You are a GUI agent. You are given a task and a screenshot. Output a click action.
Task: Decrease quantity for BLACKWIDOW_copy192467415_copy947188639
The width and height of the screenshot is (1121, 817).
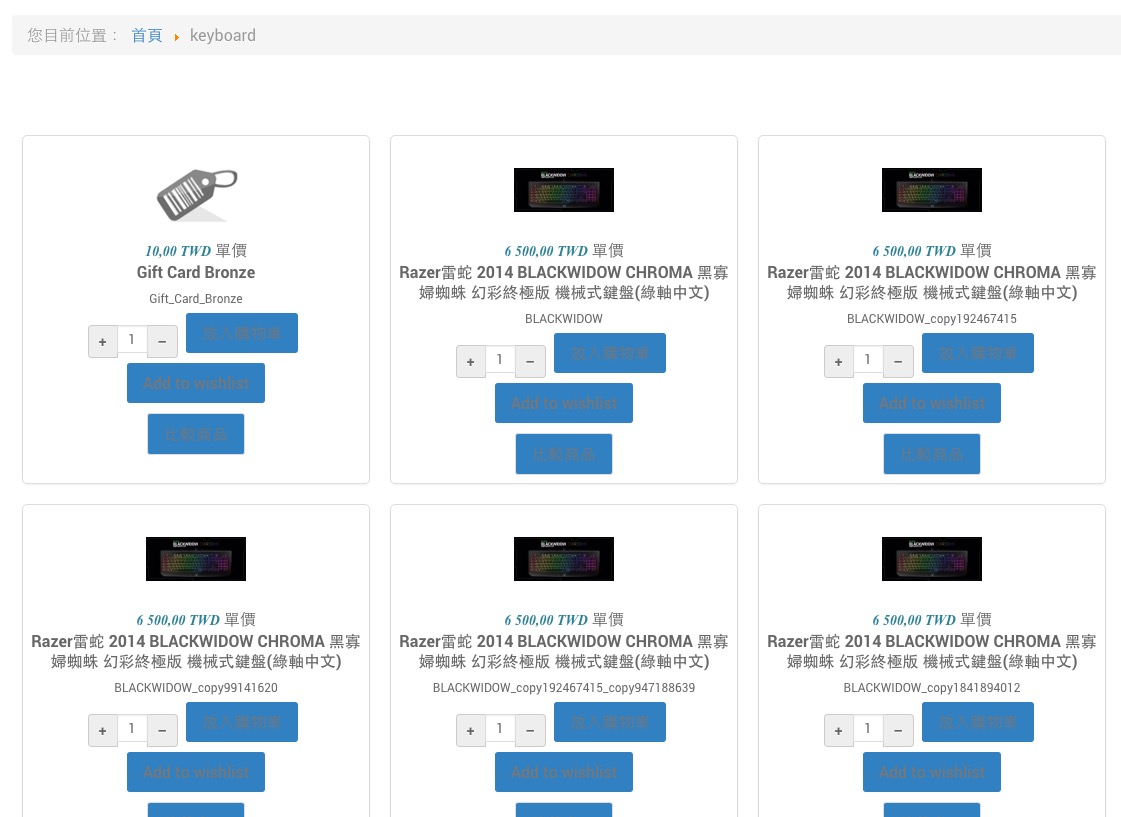(x=530, y=731)
